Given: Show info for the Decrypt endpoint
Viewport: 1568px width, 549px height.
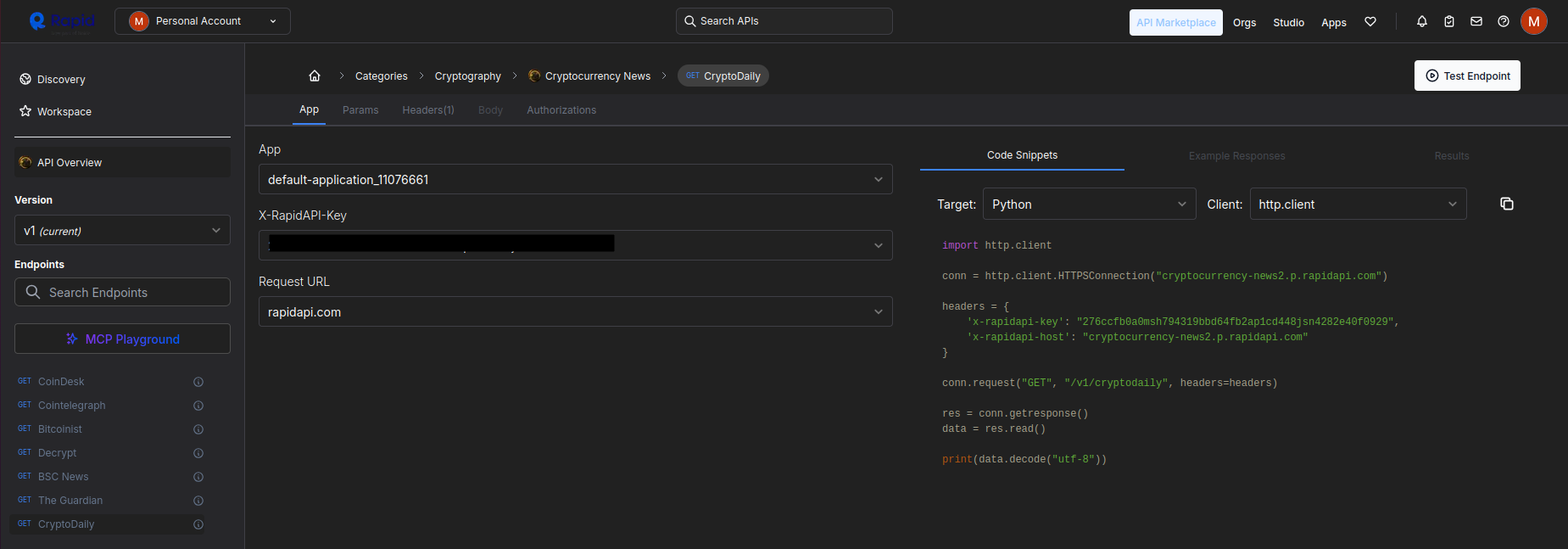Looking at the screenshot, I should 198,453.
